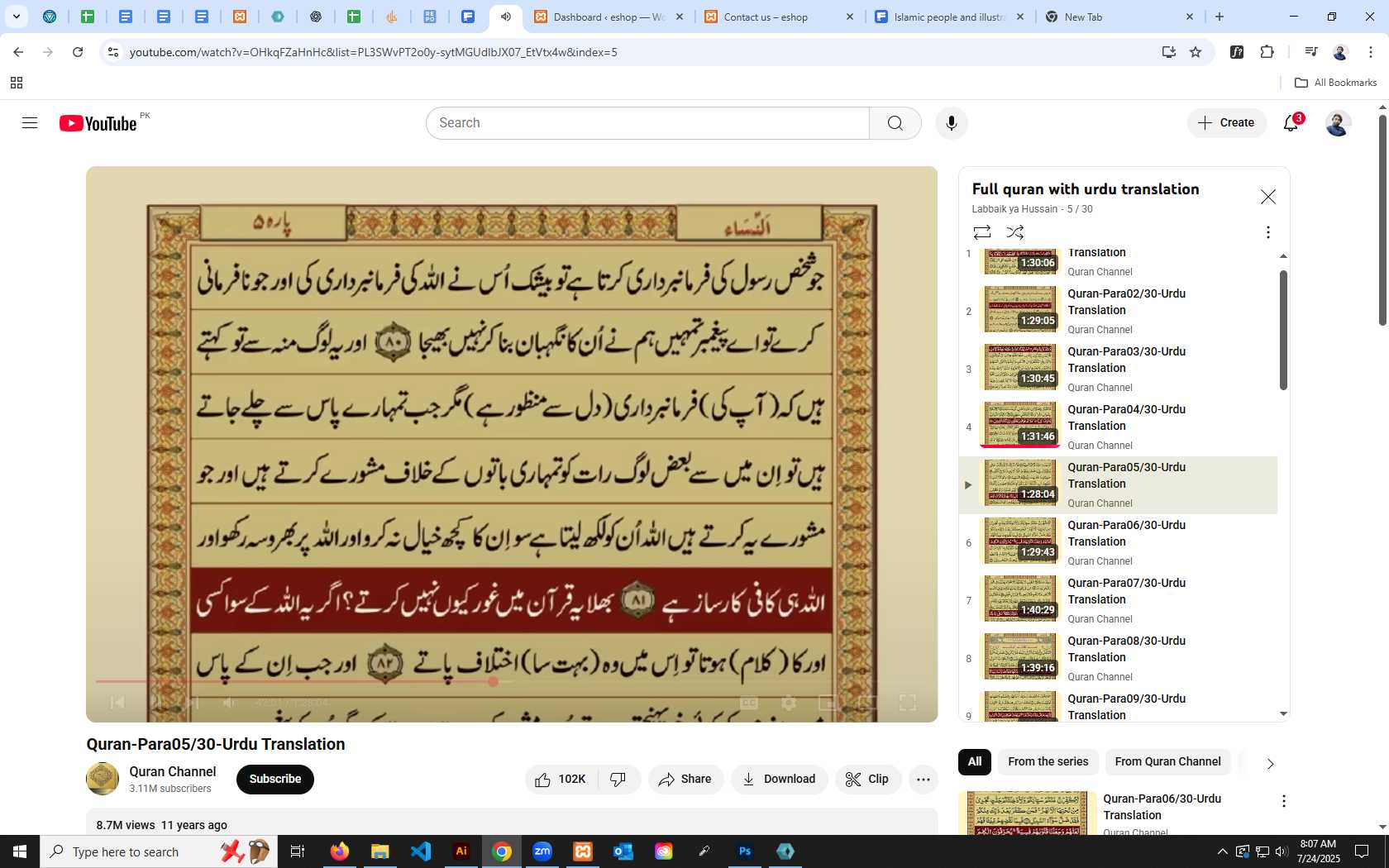Open the tab search dropdown arrow

[16, 17]
